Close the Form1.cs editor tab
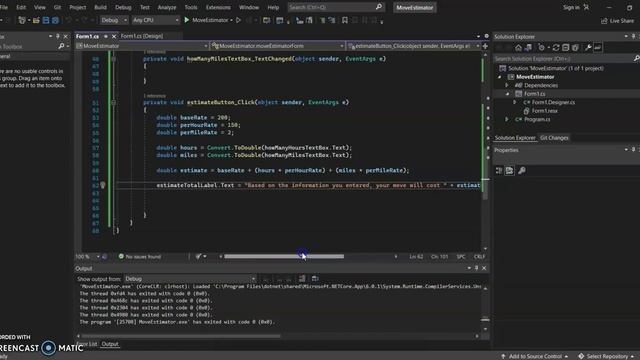 [x=114, y=36]
